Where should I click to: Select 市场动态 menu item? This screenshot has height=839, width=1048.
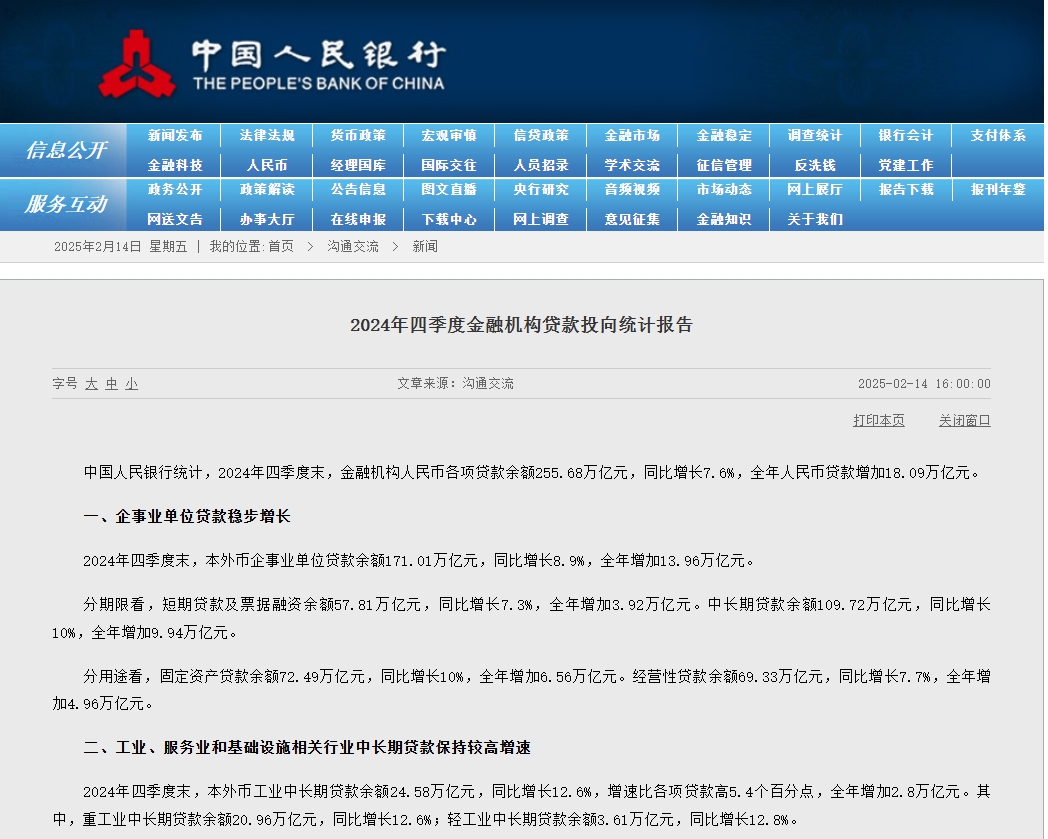(x=724, y=190)
